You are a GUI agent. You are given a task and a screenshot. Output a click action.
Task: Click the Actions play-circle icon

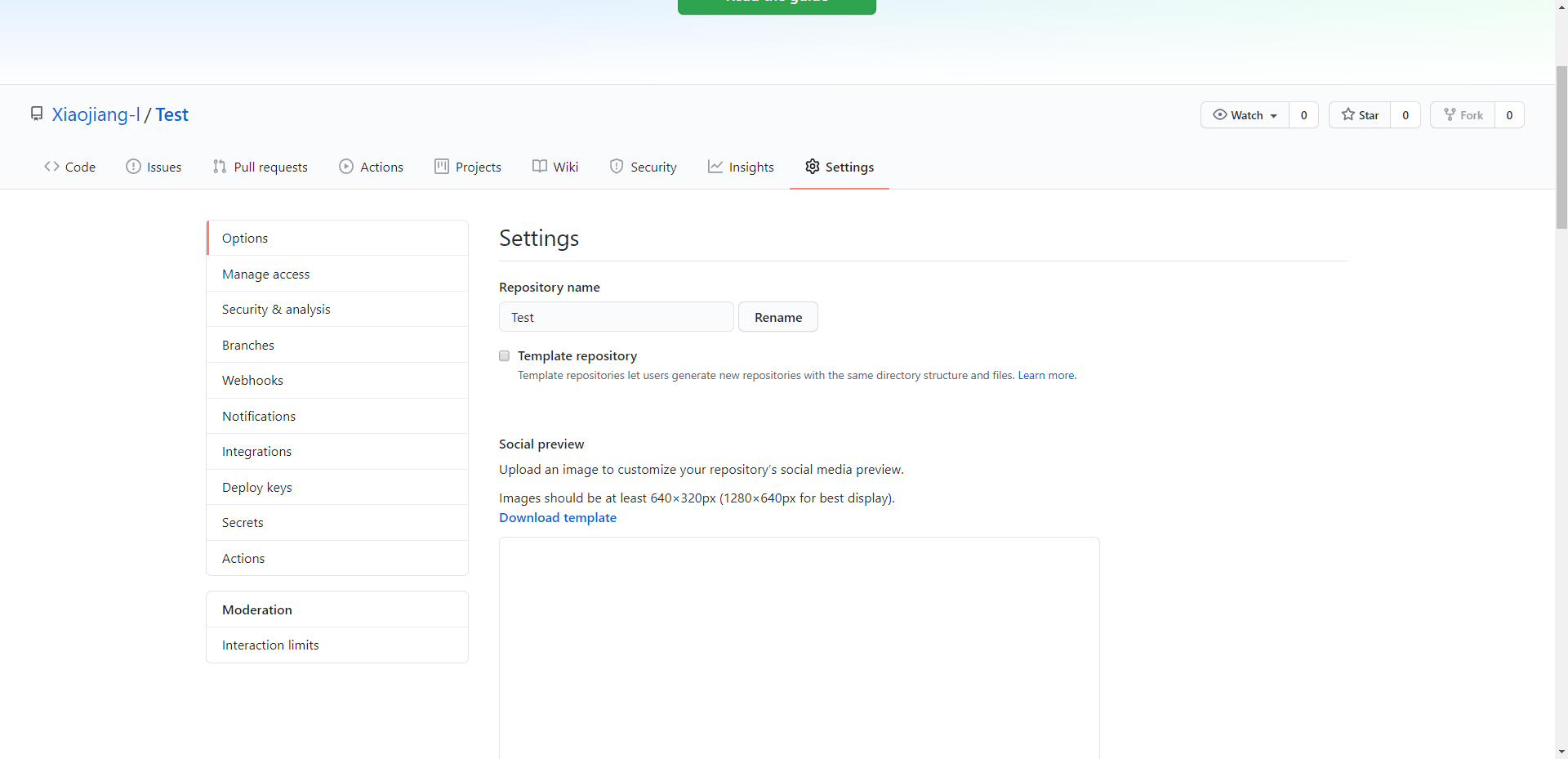click(x=346, y=167)
